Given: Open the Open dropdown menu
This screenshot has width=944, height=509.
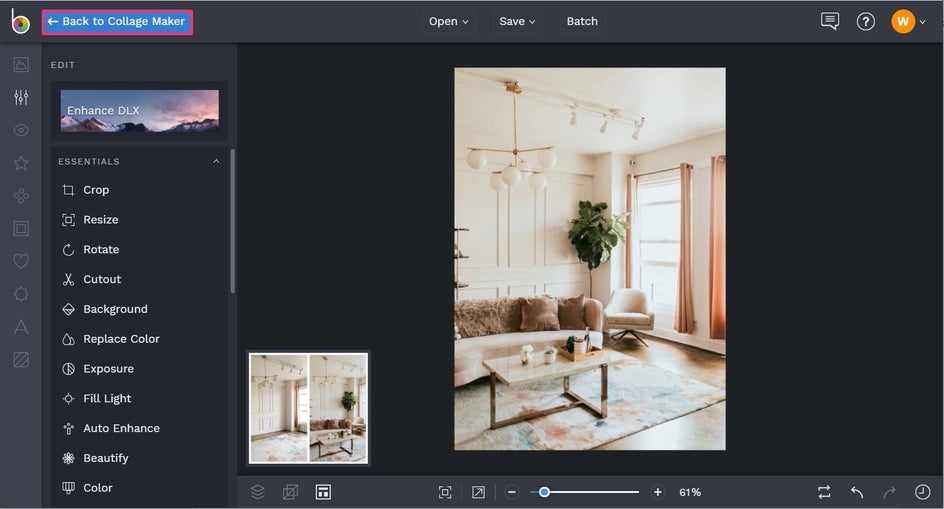Looking at the screenshot, I should point(449,21).
